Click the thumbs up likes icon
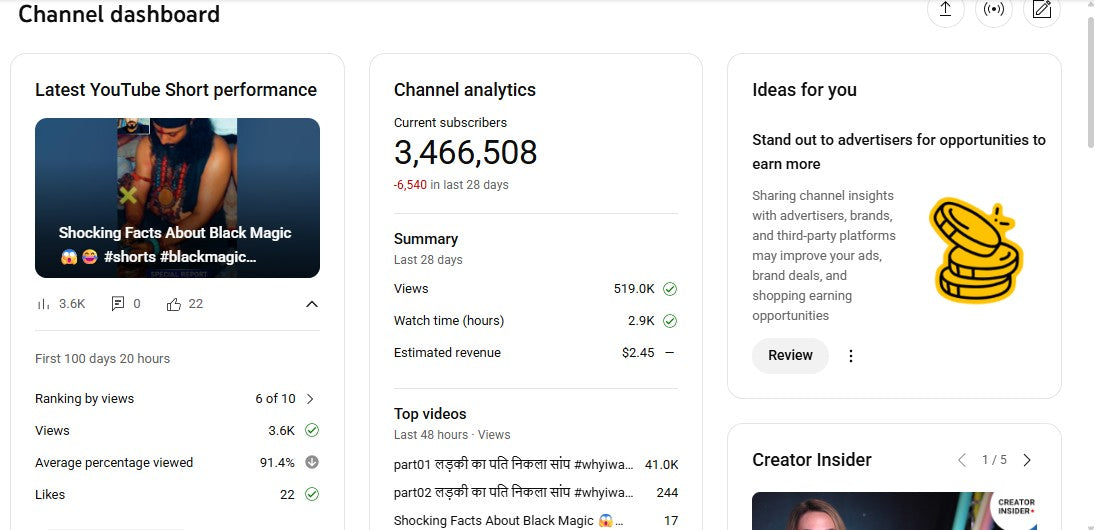This screenshot has width=1095, height=530. point(174,304)
